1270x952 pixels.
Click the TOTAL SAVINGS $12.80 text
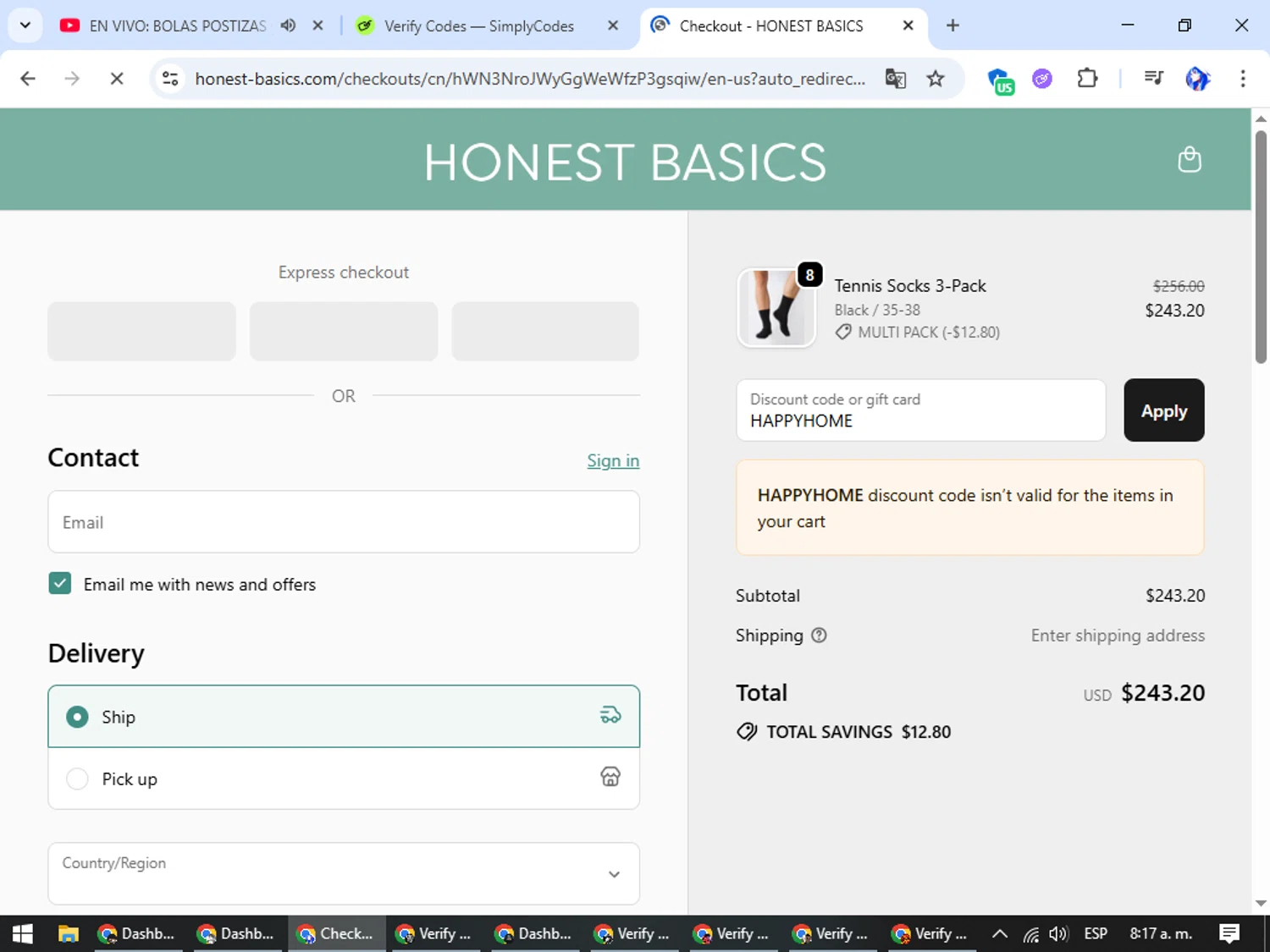pyautogui.click(x=859, y=731)
